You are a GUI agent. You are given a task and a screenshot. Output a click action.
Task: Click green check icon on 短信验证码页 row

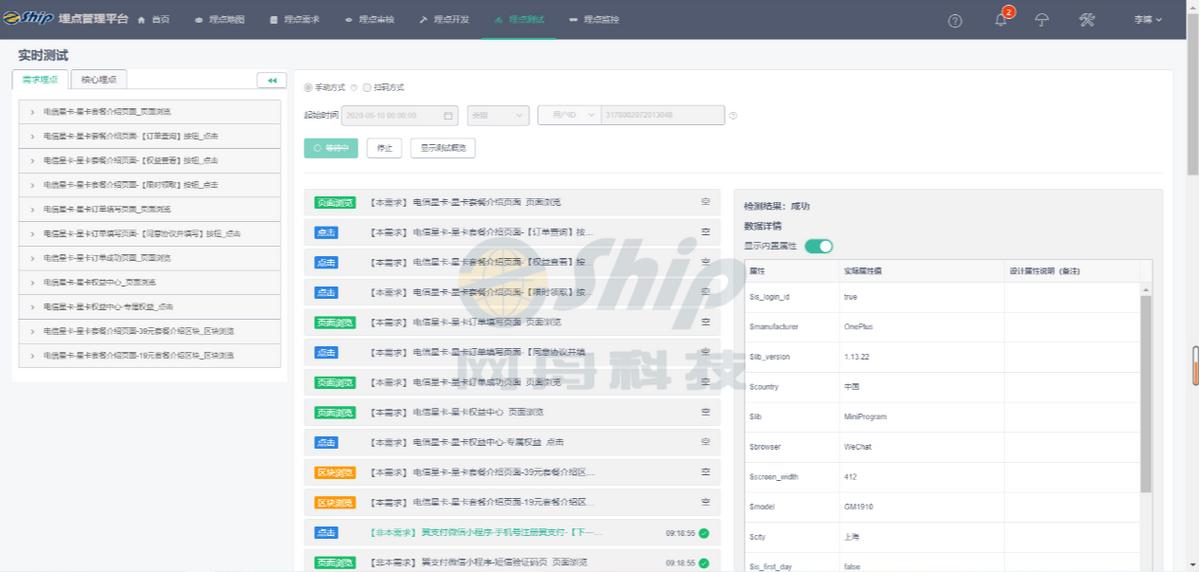click(x=704, y=563)
